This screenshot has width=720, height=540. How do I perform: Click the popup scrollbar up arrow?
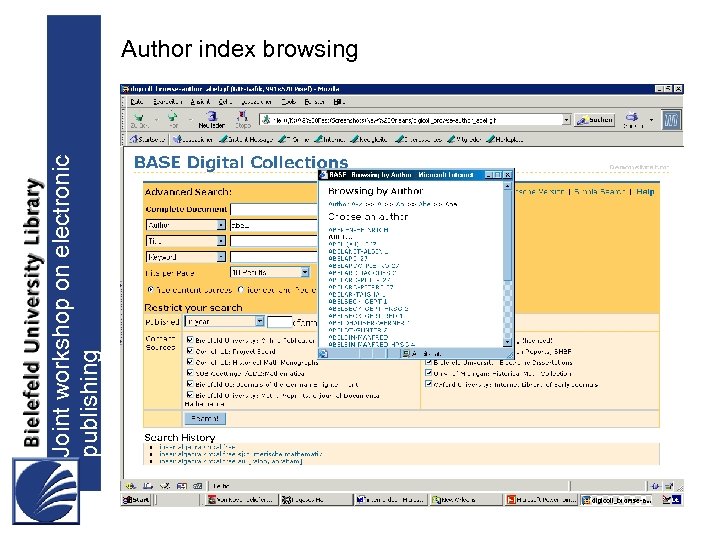tap(507, 186)
